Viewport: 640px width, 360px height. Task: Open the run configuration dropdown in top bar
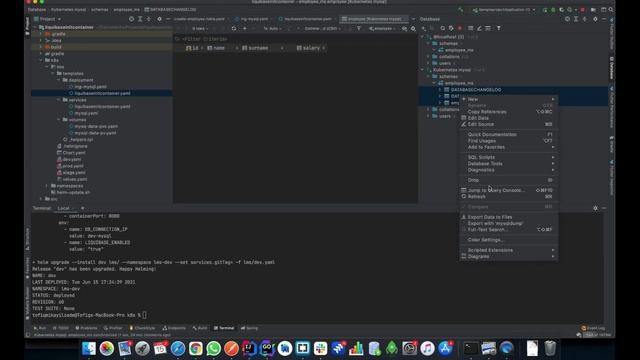504,10
